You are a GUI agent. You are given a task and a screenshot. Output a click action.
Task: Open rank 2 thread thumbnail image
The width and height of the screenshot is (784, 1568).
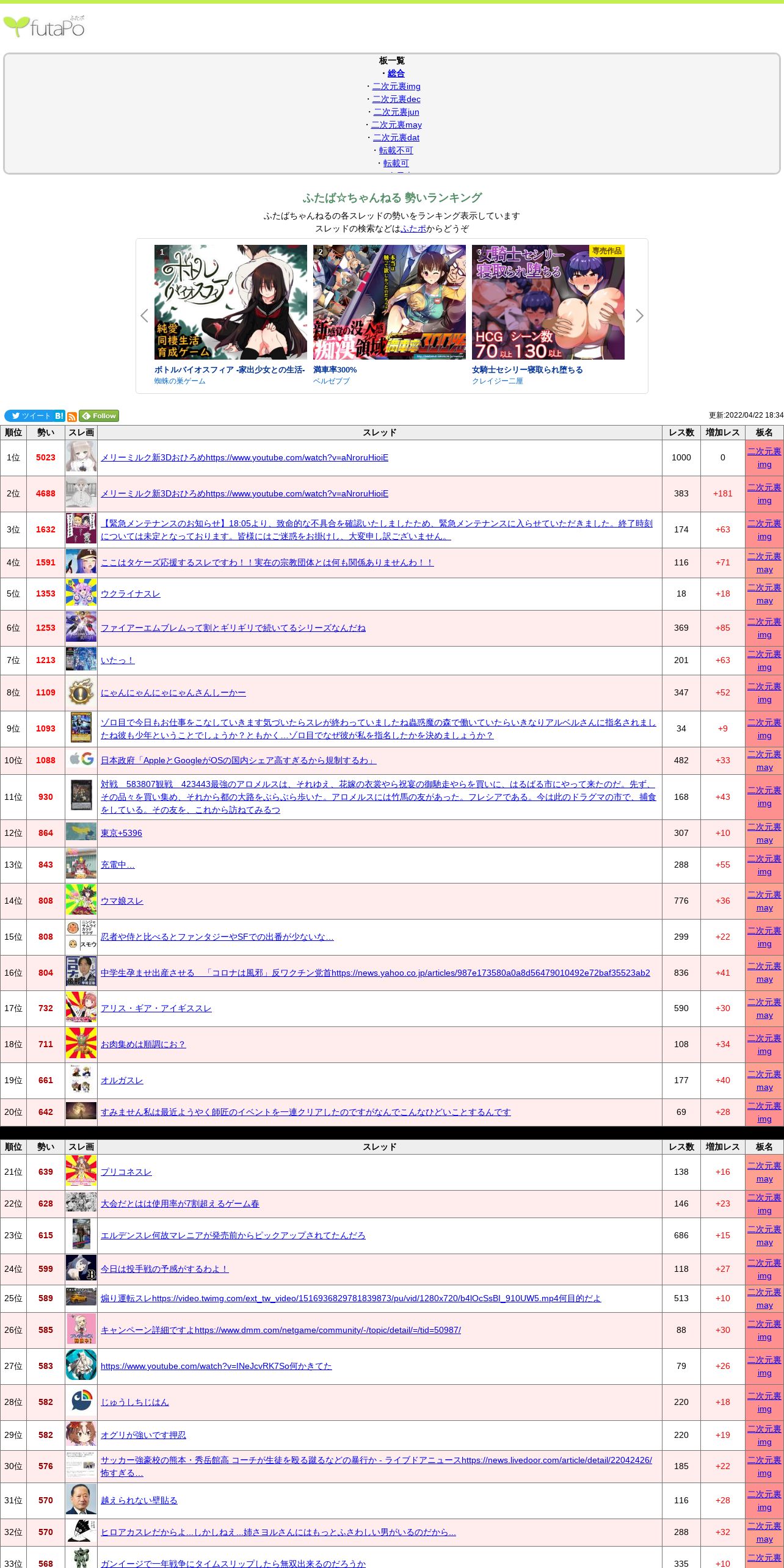click(81, 493)
